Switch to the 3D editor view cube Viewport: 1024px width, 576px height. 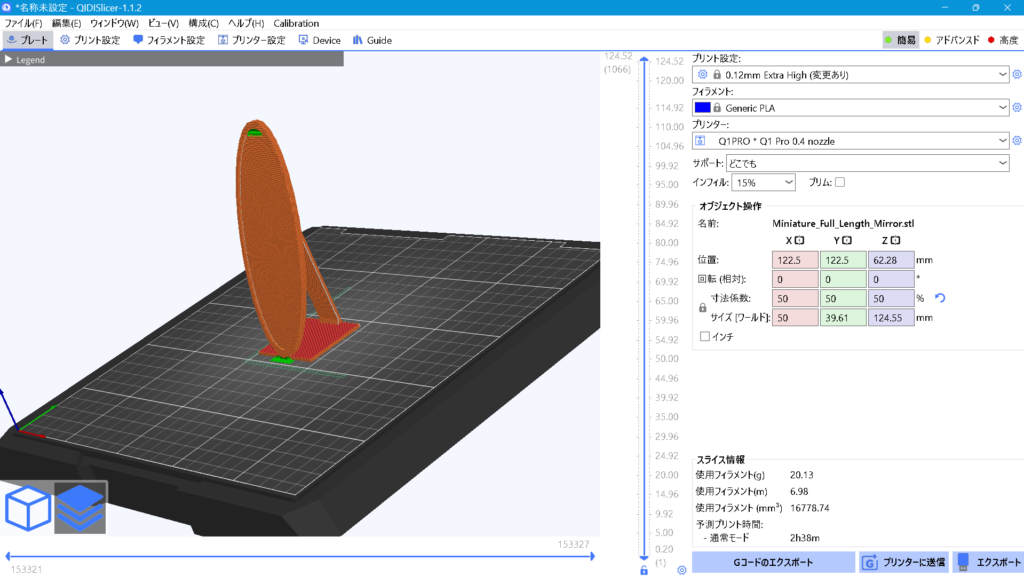click(28, 509)
